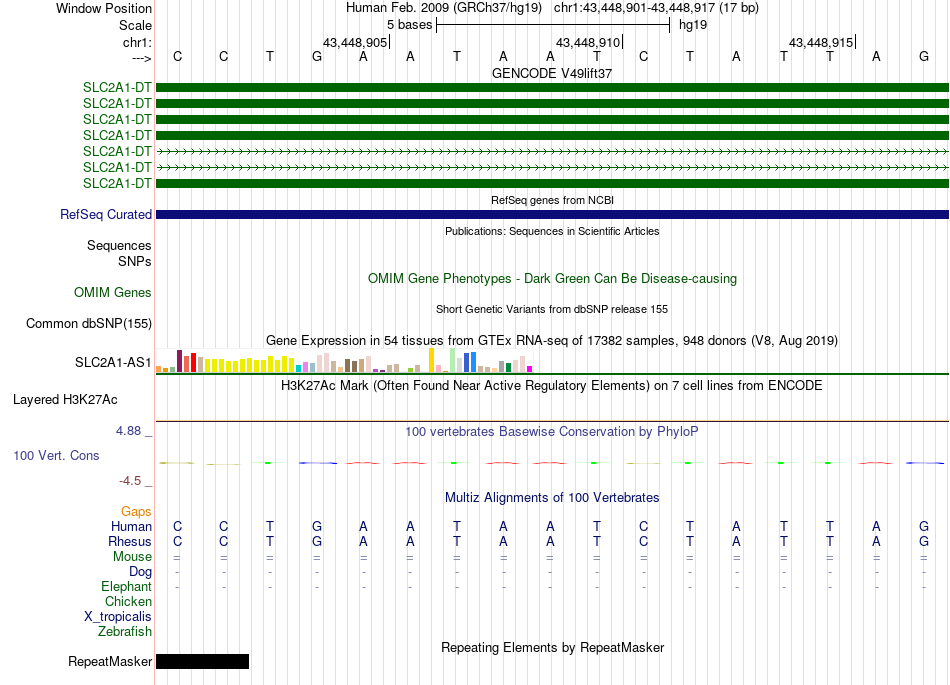Select the Scale track label
This screenshot has width=950, height=685.
point(135,25)
